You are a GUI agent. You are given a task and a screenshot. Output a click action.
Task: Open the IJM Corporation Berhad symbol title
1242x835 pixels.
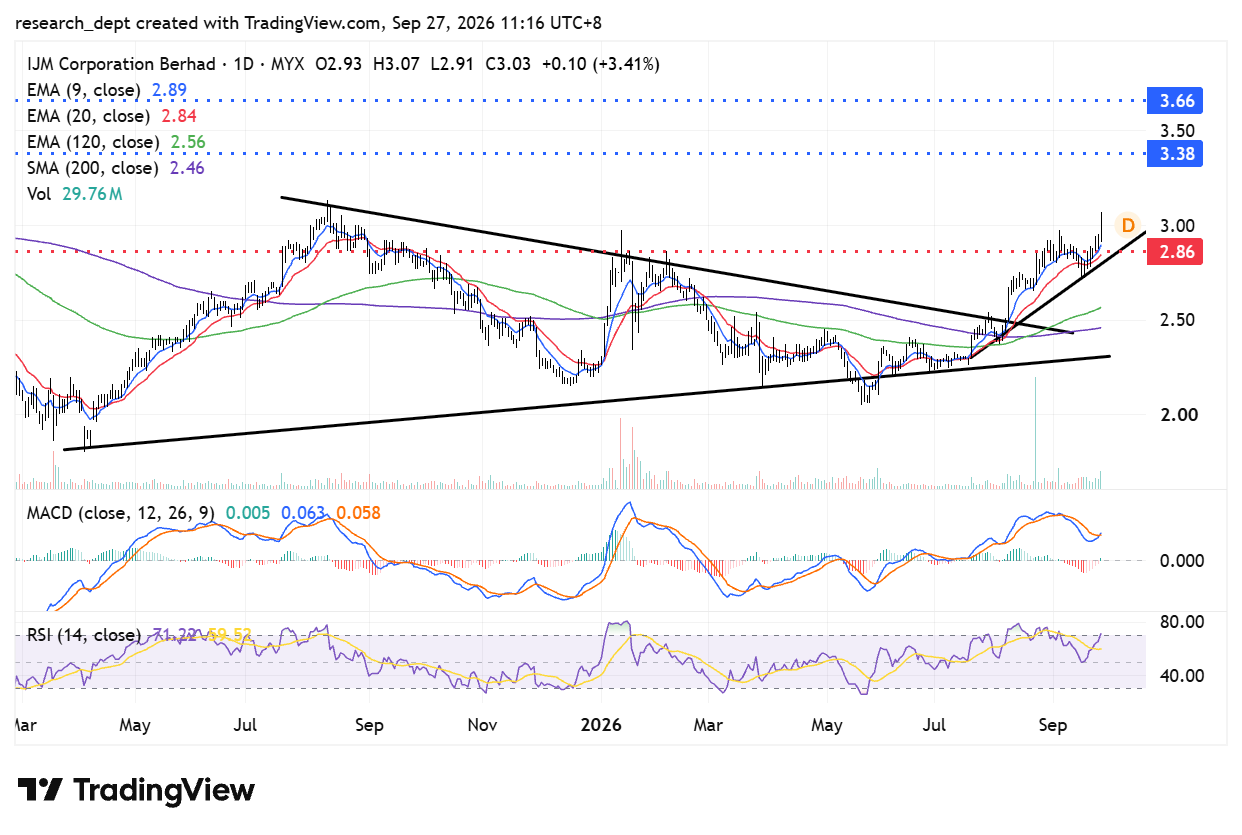coord(121,64)
